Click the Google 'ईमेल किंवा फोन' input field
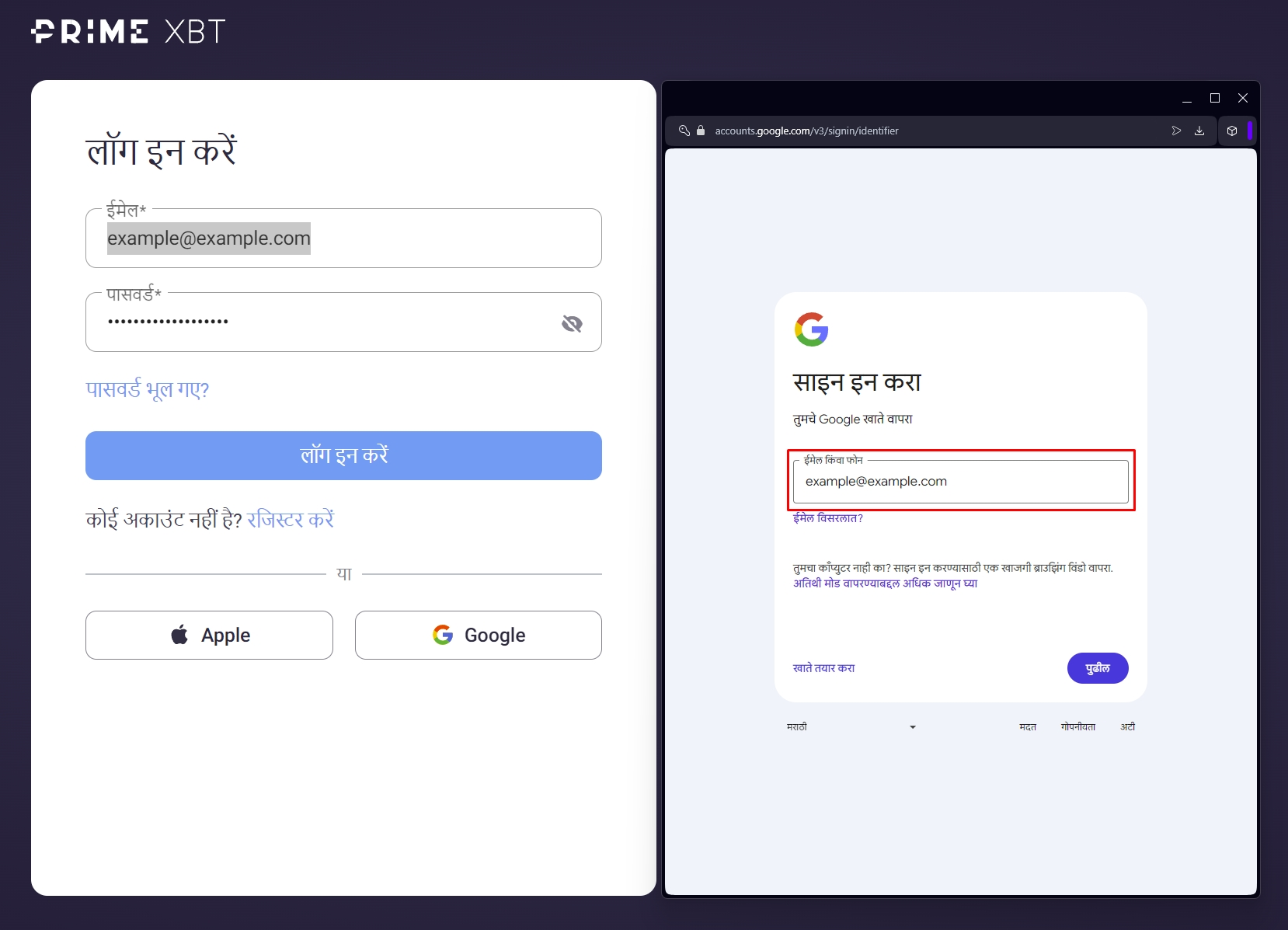The height and width of the screenshot is (930, 1288). 961,482
